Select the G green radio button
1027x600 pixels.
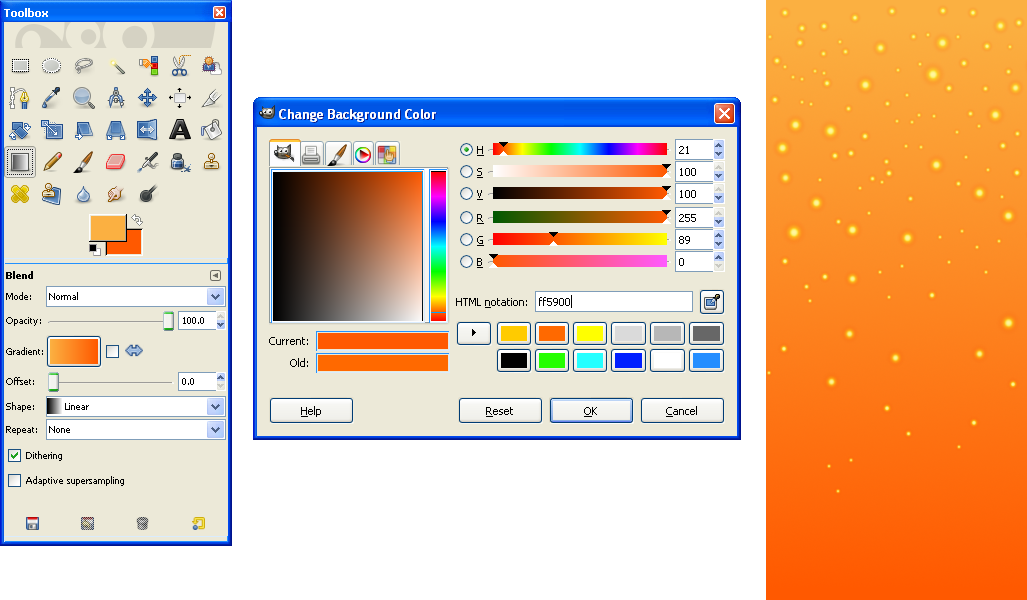[466, 240]
